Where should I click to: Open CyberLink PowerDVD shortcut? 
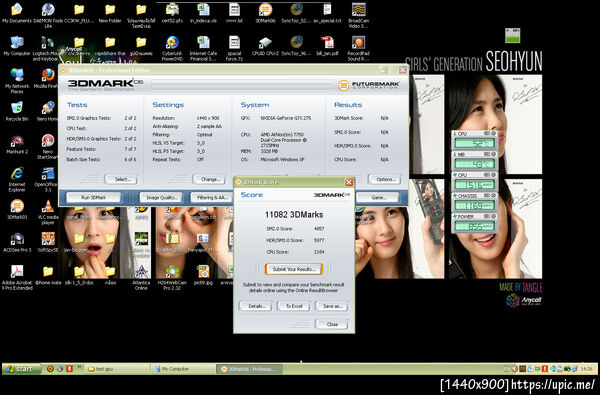tap(172, 48)
